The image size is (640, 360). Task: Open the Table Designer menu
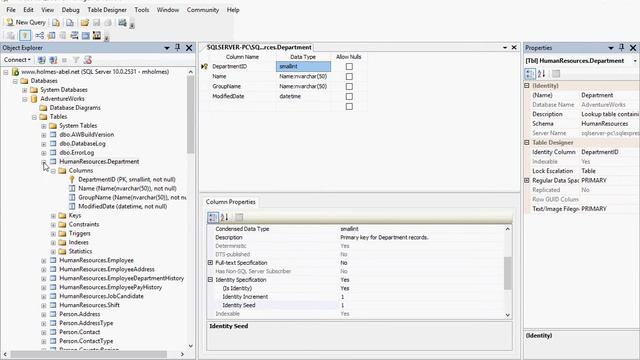[107, 10]
